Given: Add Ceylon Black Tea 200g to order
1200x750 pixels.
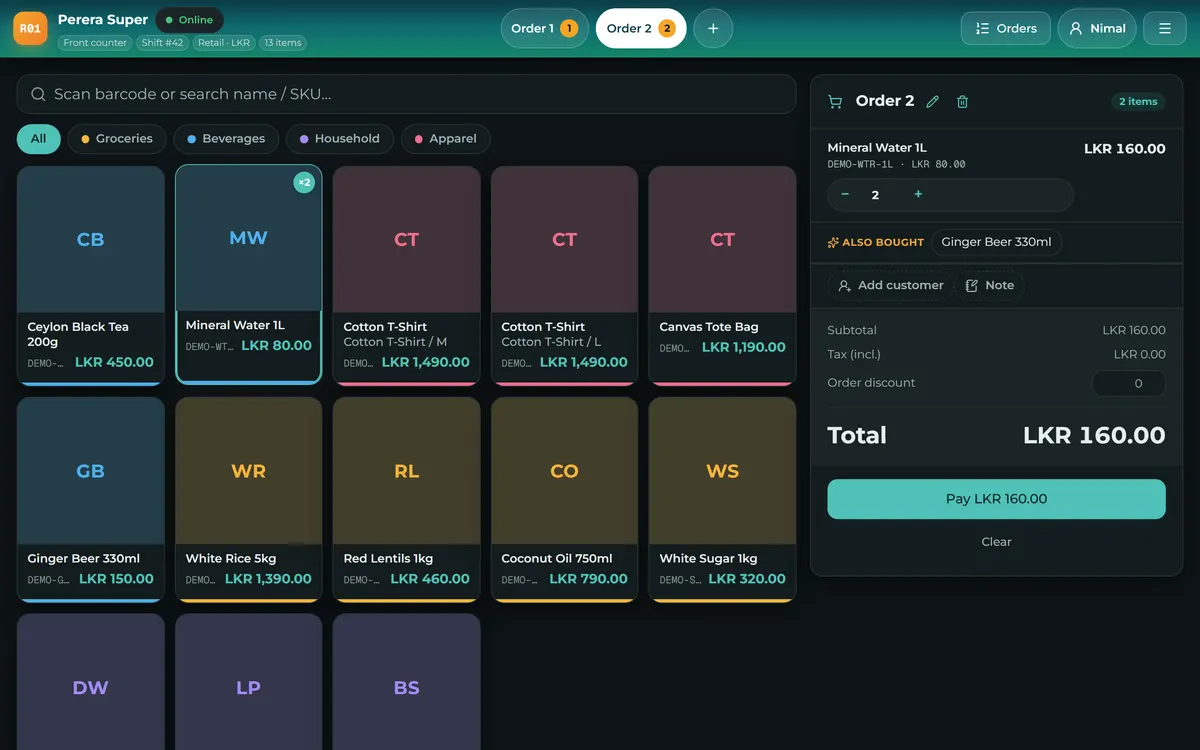Looking at the screenshot, I should 91,275.
